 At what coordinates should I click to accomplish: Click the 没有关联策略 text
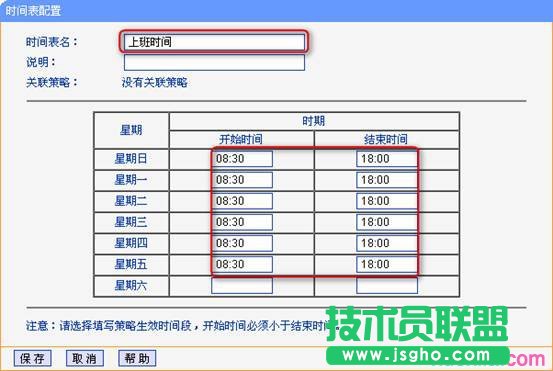154,83
